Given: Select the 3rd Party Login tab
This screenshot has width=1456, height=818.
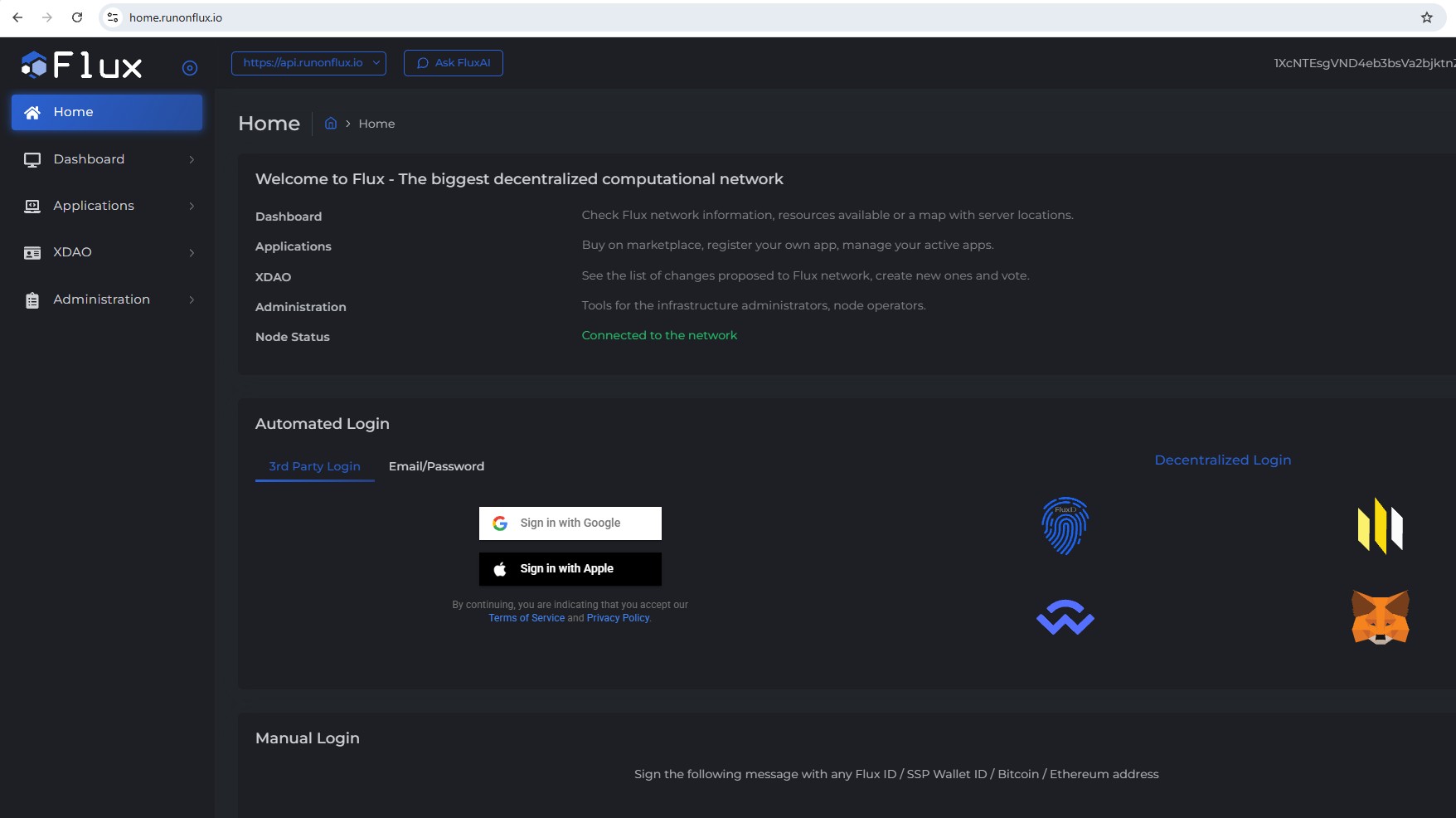Looking at the screenshot, I should coord(314,466).
